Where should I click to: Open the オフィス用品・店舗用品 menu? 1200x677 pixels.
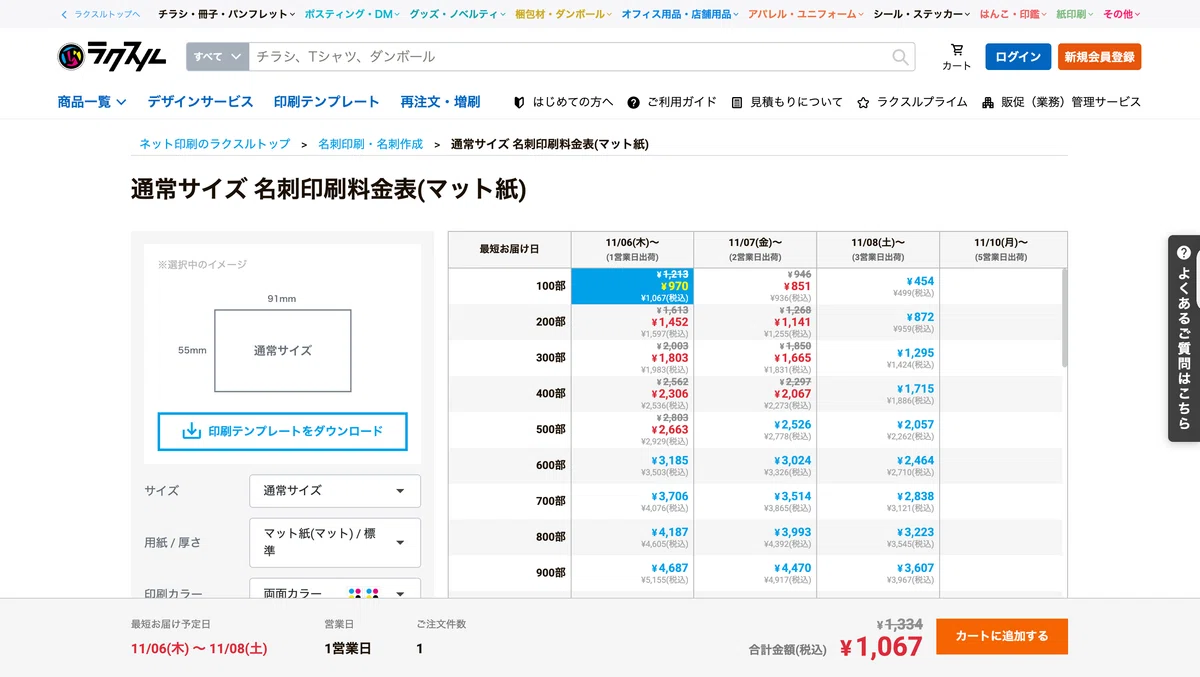click(680, 14)
